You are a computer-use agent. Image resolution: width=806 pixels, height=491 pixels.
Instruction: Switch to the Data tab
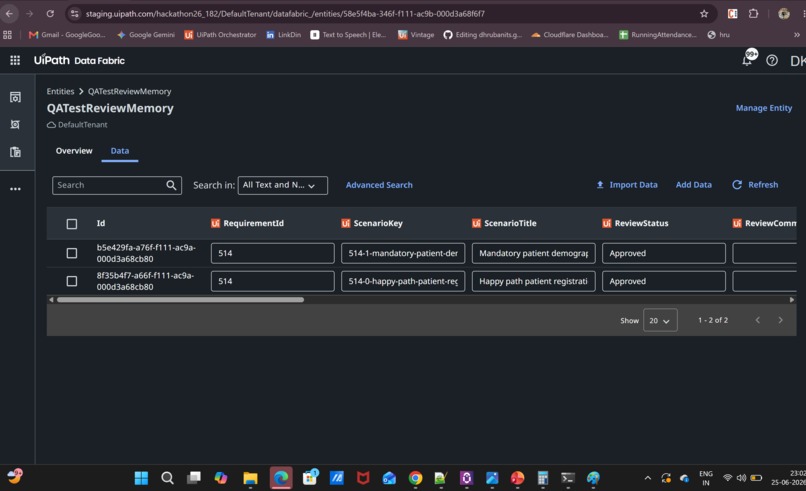120,151
